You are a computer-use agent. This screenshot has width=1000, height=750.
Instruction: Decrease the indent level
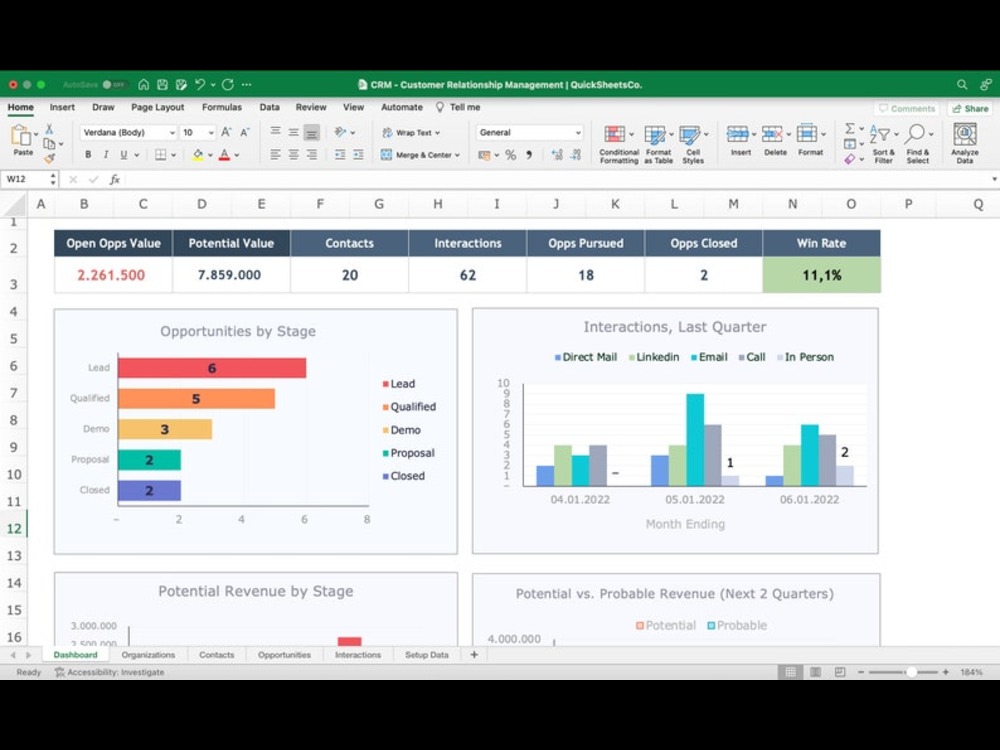coord(340,154)
